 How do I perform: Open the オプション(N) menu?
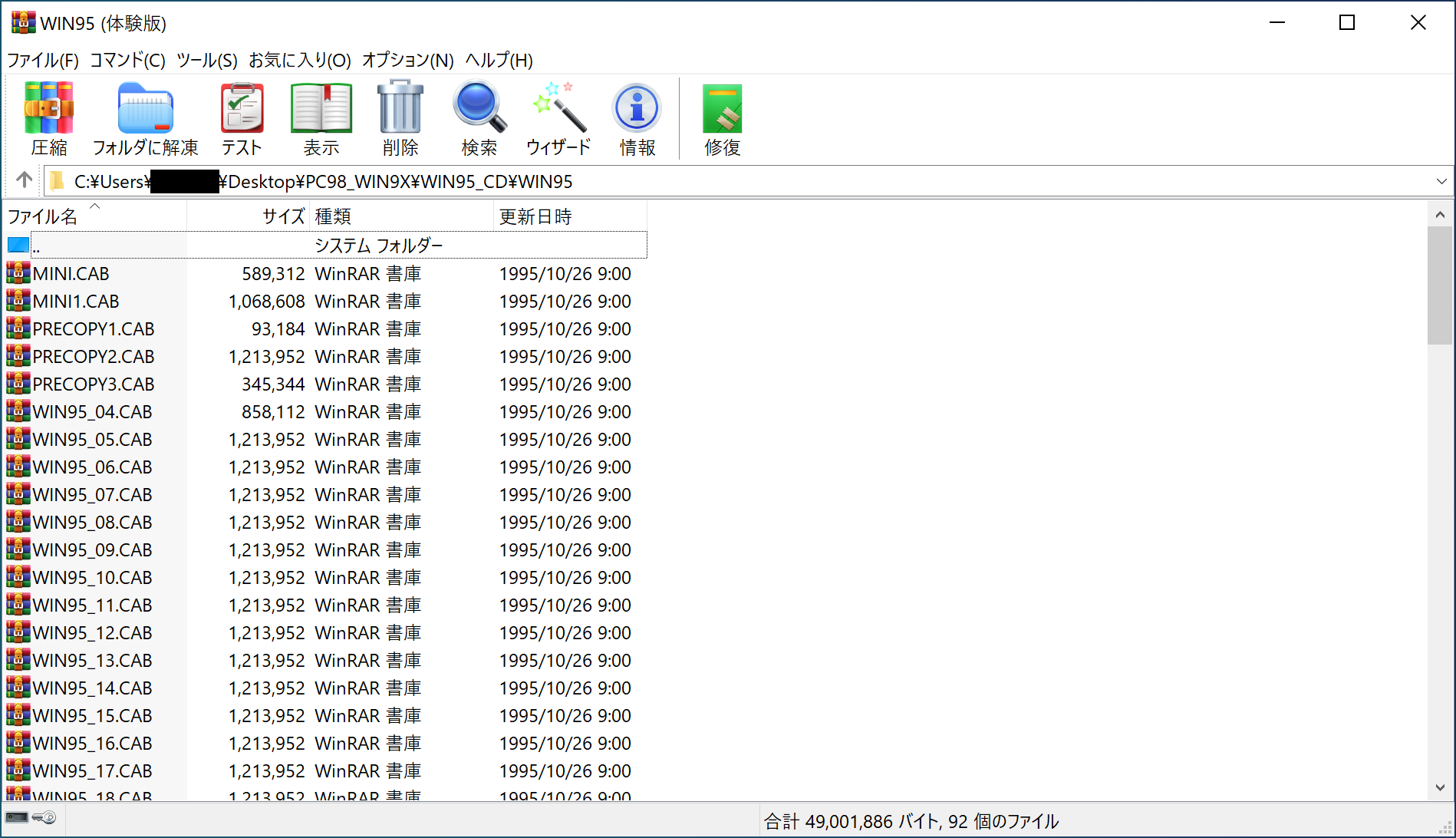[x=408, y=60]
